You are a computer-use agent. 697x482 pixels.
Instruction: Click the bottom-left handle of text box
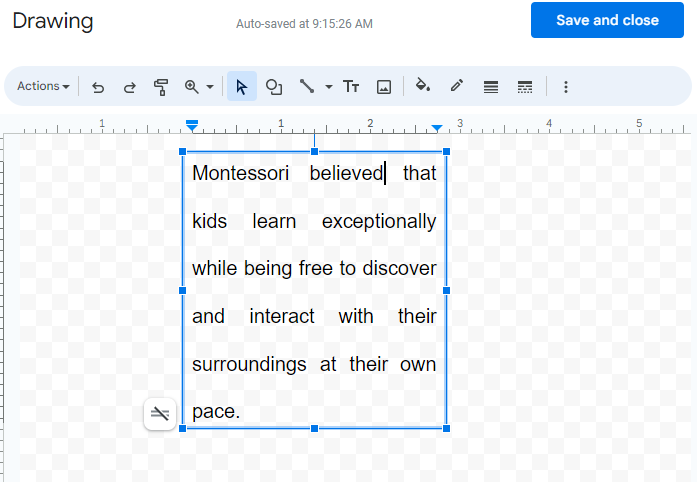[182, 428]
